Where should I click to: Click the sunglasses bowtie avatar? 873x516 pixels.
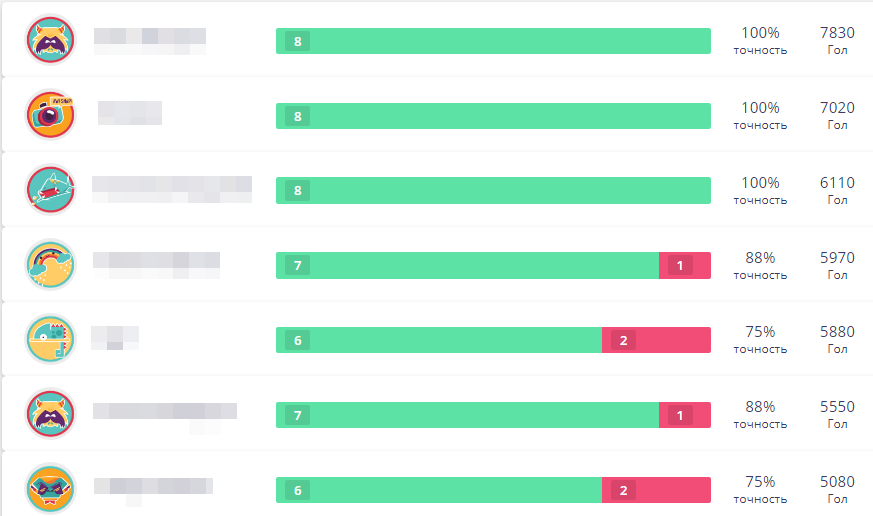pyautogui.click(x=51, y=489)
